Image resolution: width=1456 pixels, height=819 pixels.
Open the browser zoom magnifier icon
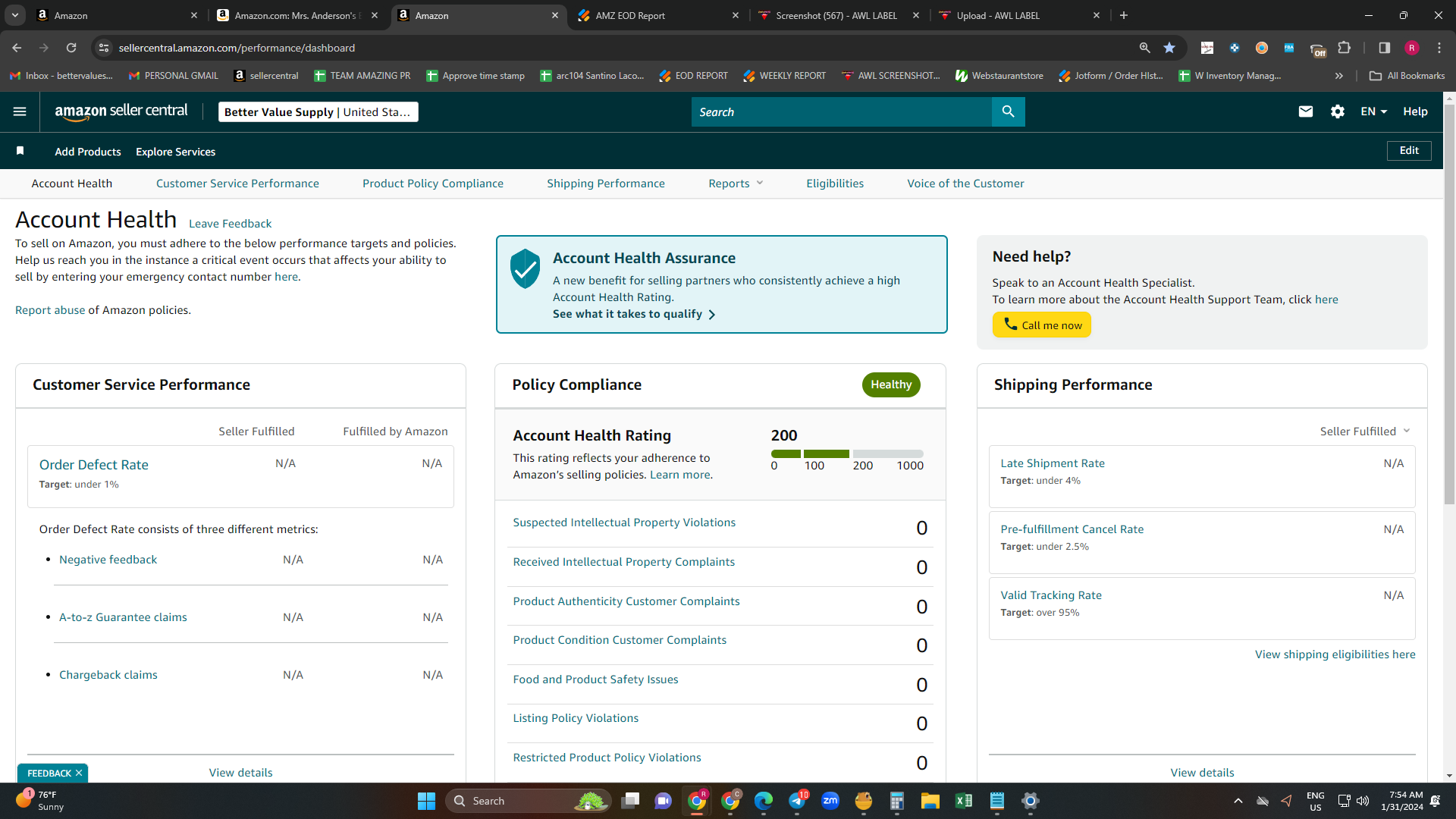coord(1144,48)
